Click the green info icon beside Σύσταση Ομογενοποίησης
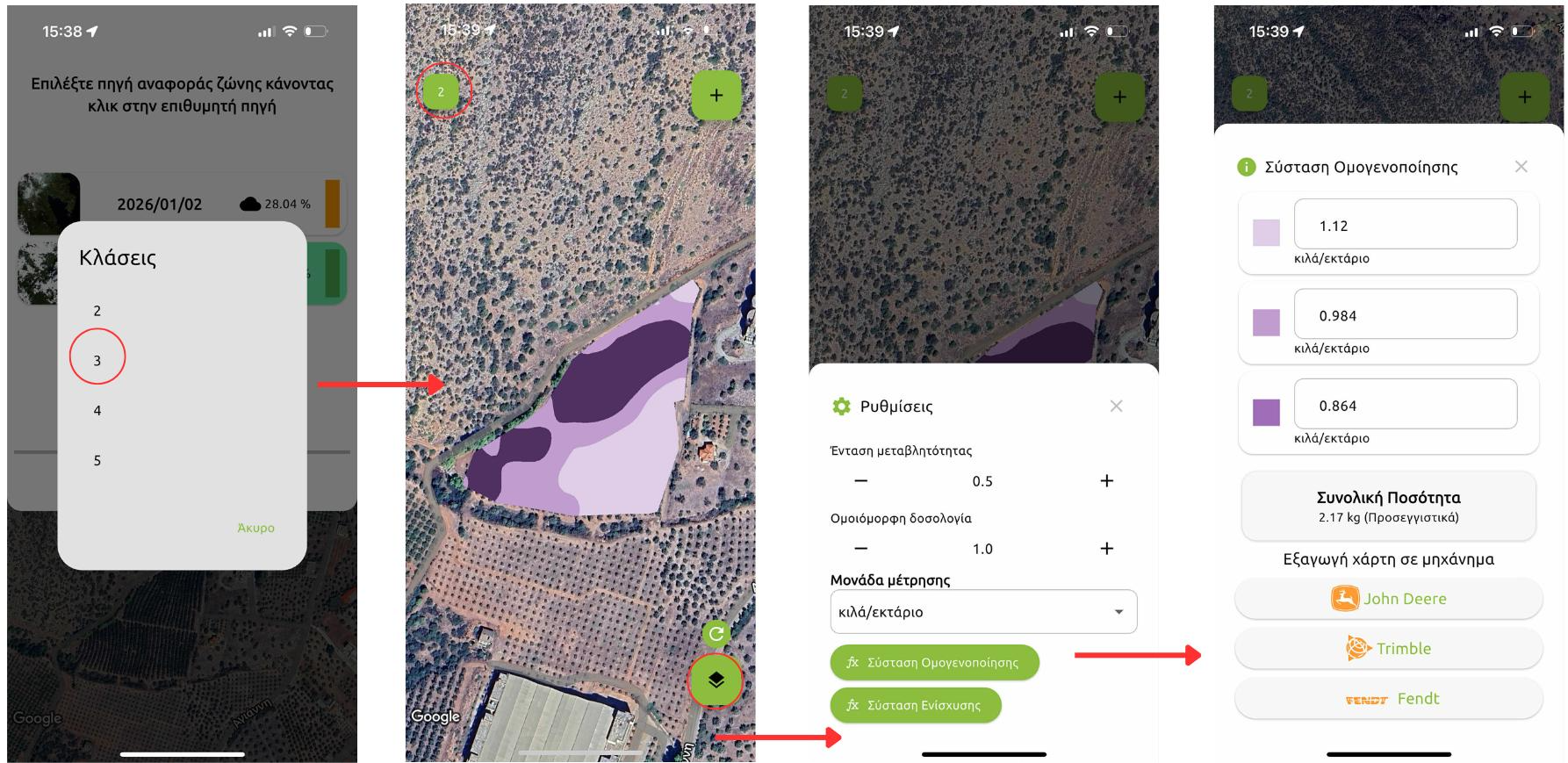The width and height of the screenshot is (1568, 763). tap(1246, 167)
